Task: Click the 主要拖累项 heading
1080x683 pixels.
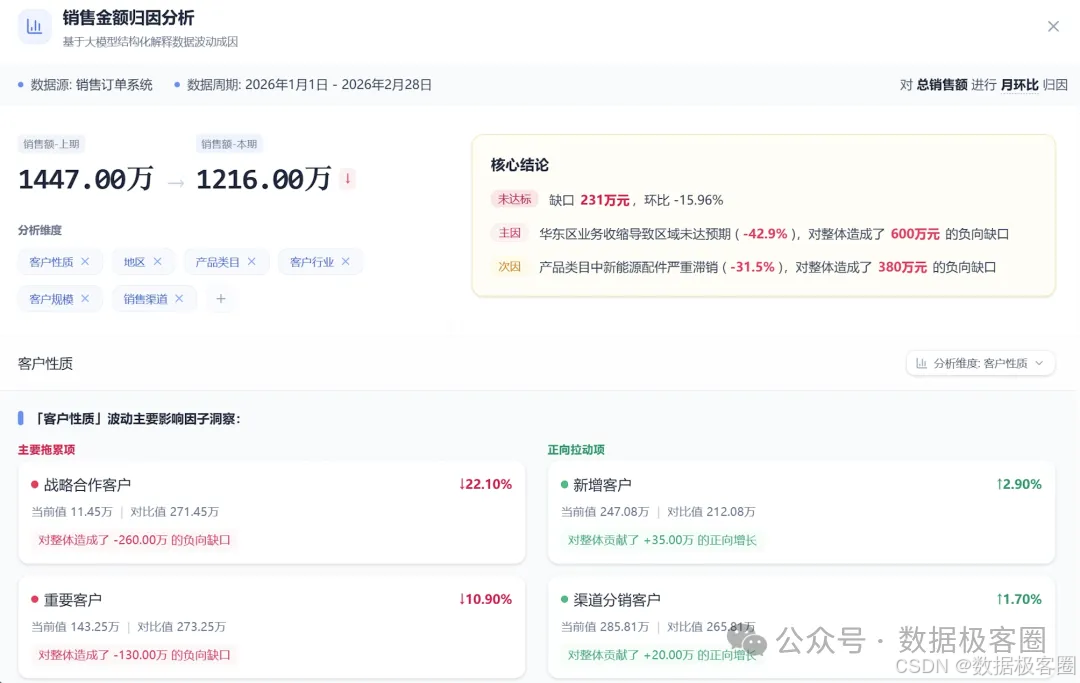Action: pyautogui.click(x=46, y=450)
